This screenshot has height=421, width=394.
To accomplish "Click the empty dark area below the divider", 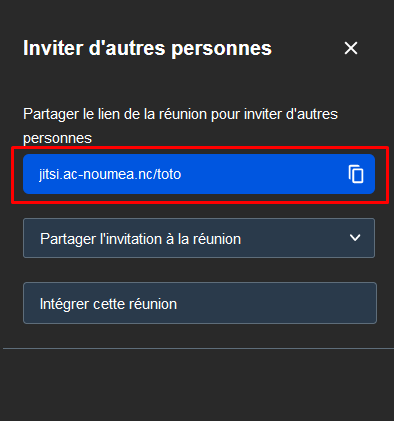I will (198, 385).
